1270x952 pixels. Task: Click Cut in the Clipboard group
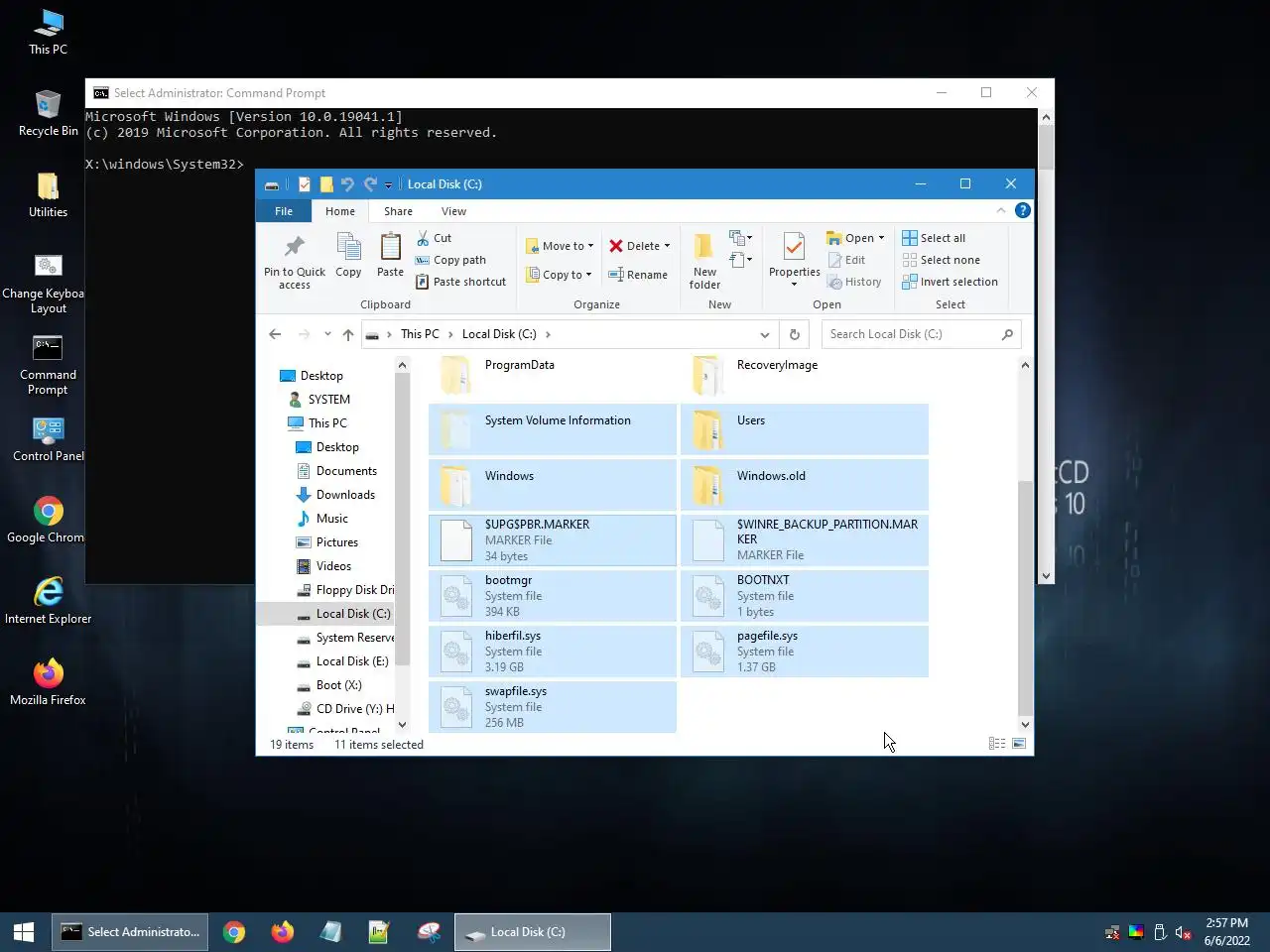click(434, 238)
